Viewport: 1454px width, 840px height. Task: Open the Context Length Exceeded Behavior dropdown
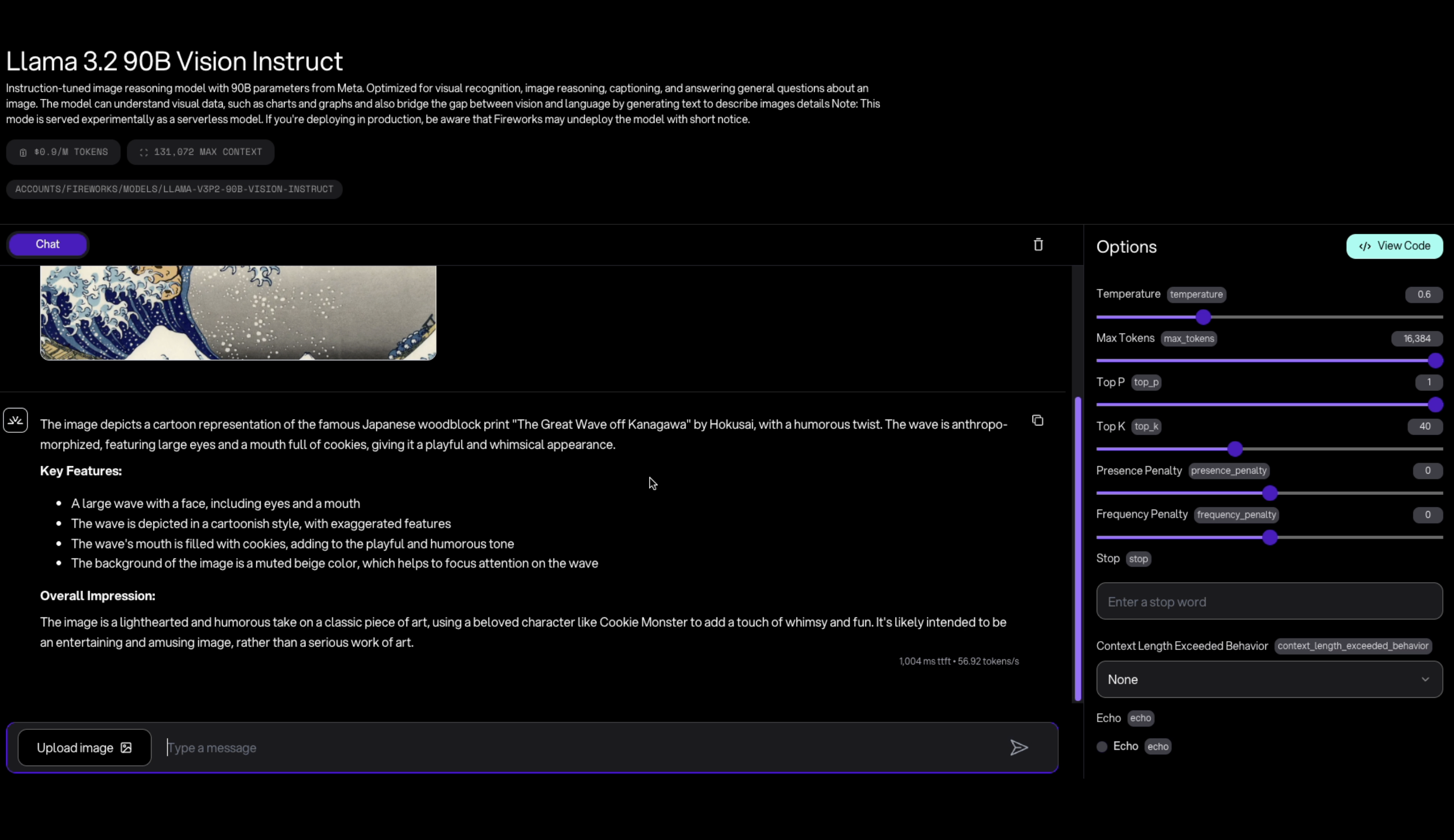1269,680
